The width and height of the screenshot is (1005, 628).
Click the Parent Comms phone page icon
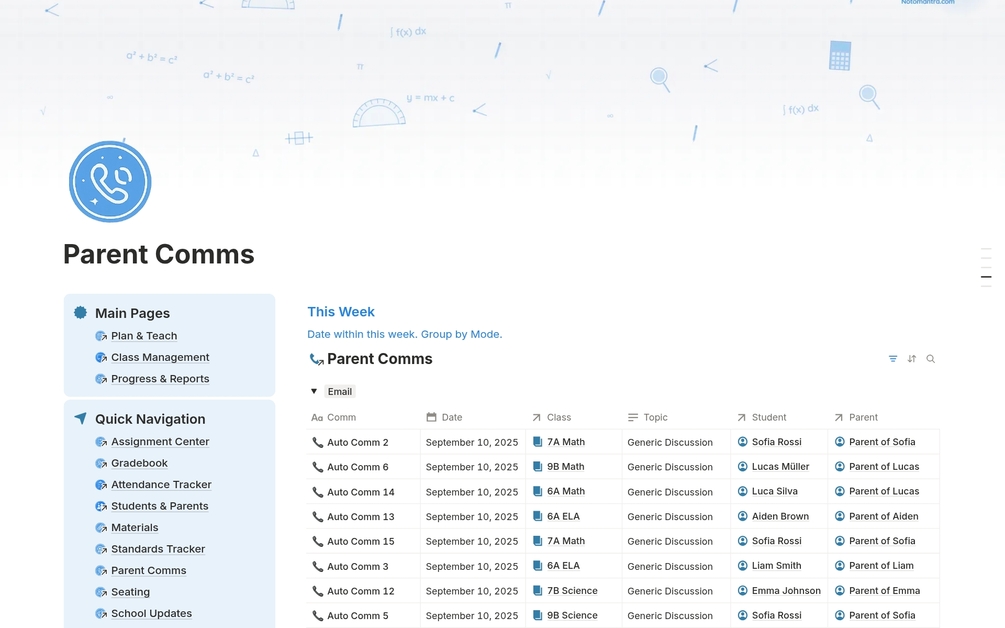(x=110, y=182)
